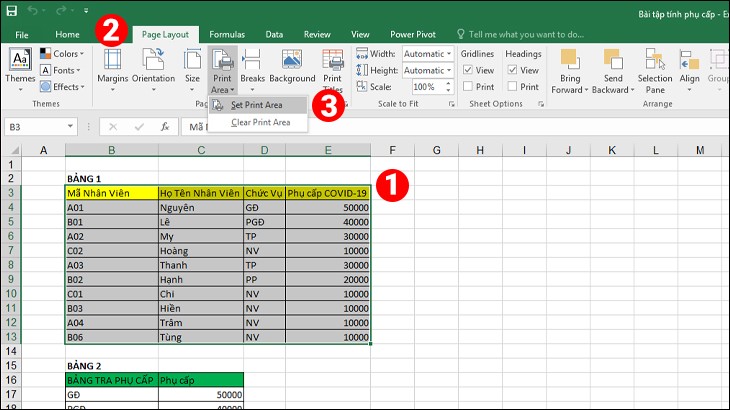Open the theme Colors dropdown
Screen dimensions: 730x410
tap(62, 54)
